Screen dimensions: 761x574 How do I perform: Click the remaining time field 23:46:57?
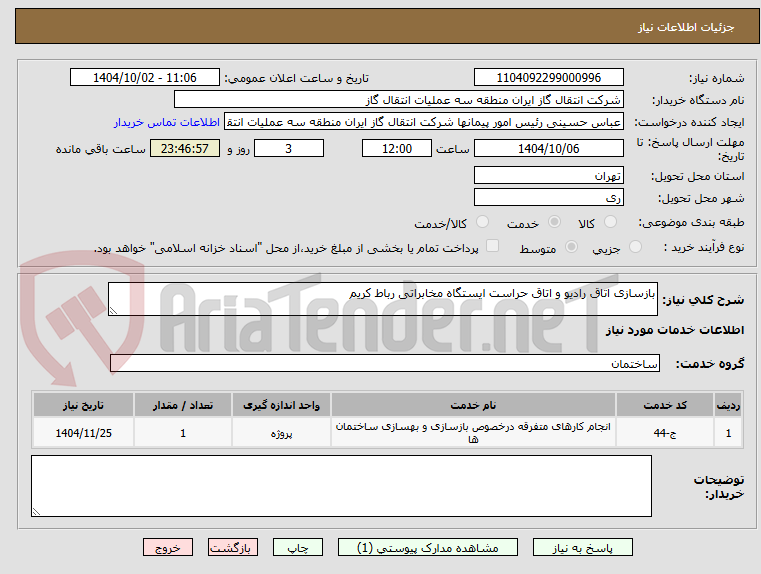click(184, 148)
